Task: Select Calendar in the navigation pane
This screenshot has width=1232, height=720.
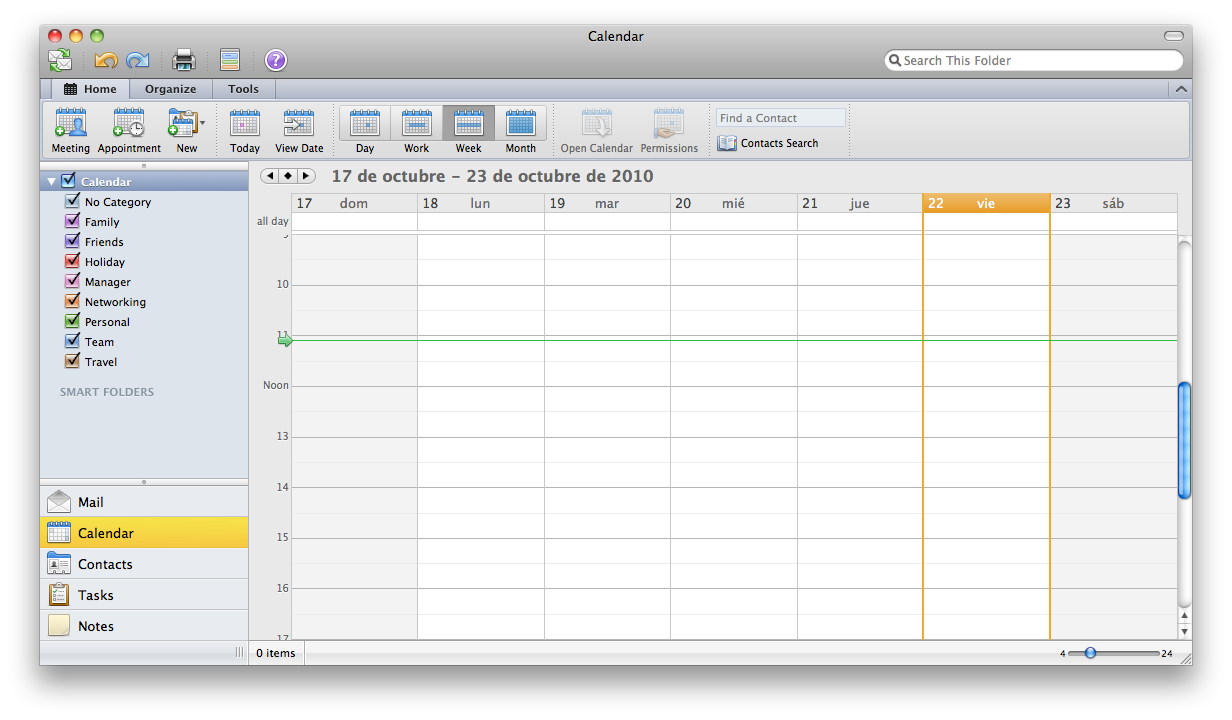Action: coord(144,533)
